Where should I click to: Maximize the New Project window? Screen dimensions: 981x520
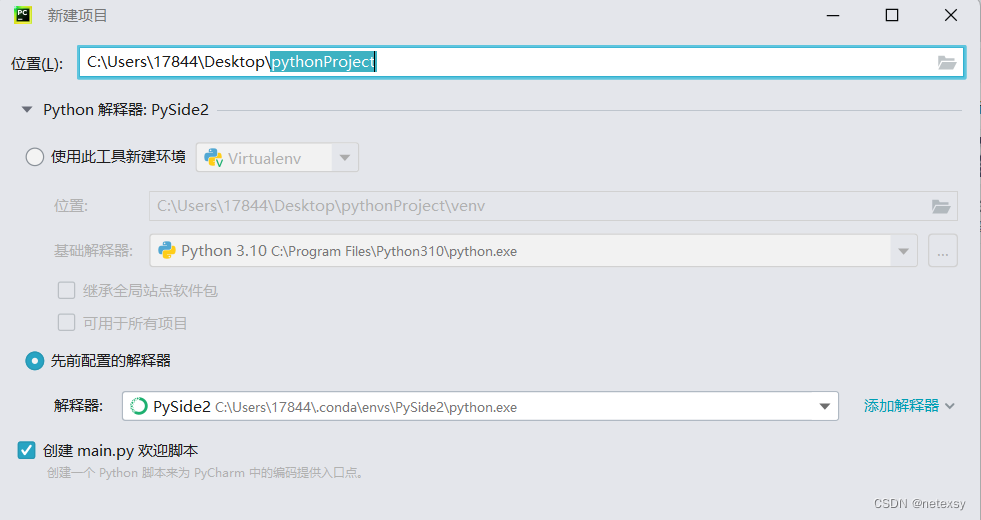(x=892, y=15)
